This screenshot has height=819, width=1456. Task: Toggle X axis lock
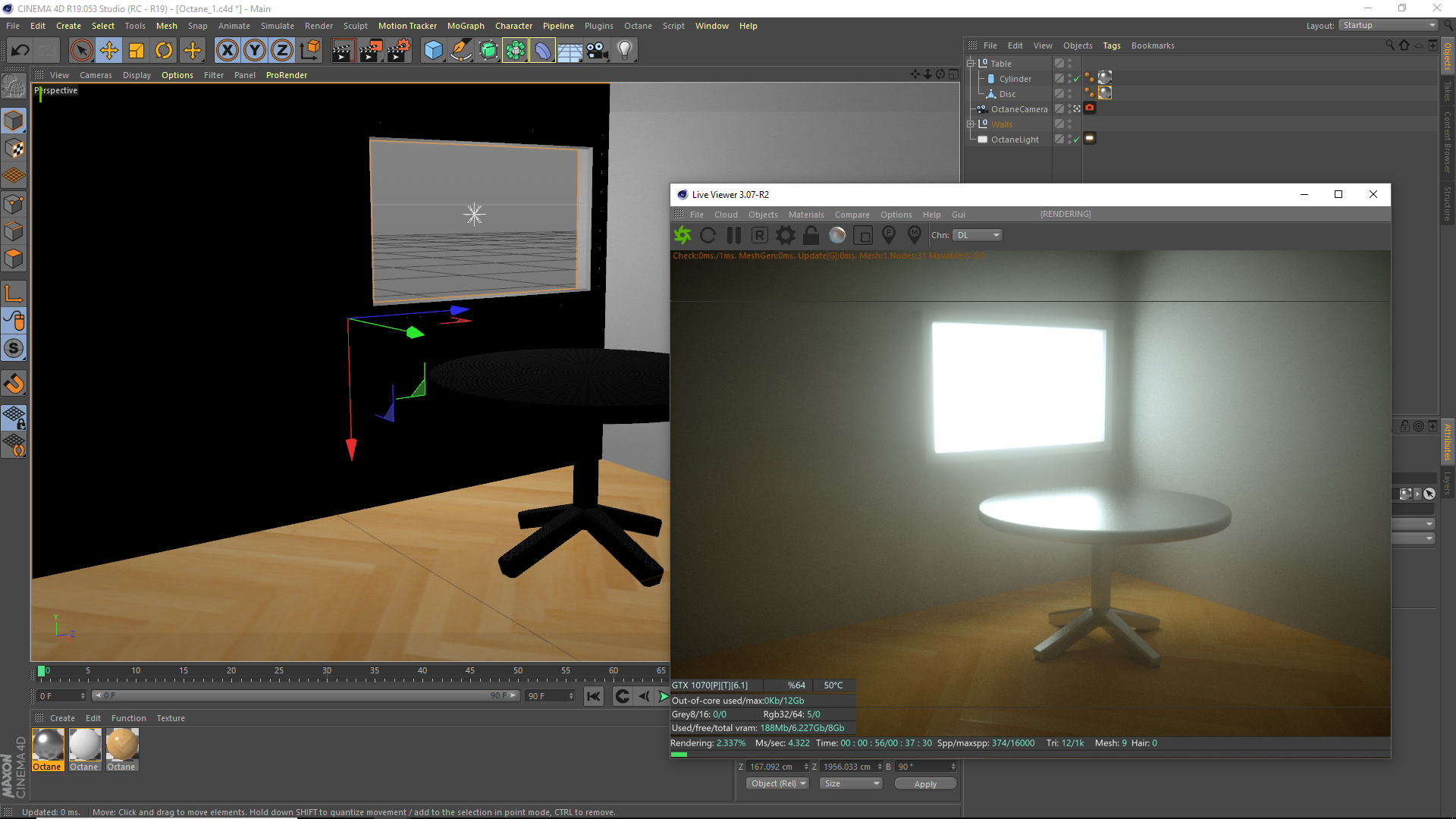[227, 51]
